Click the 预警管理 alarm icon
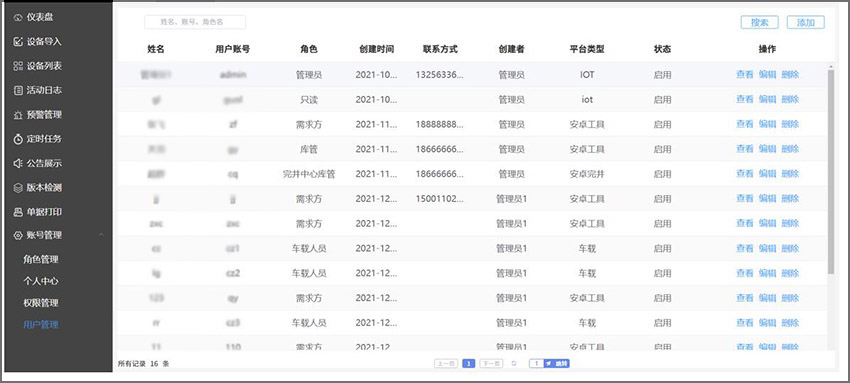 click(18, 115)
